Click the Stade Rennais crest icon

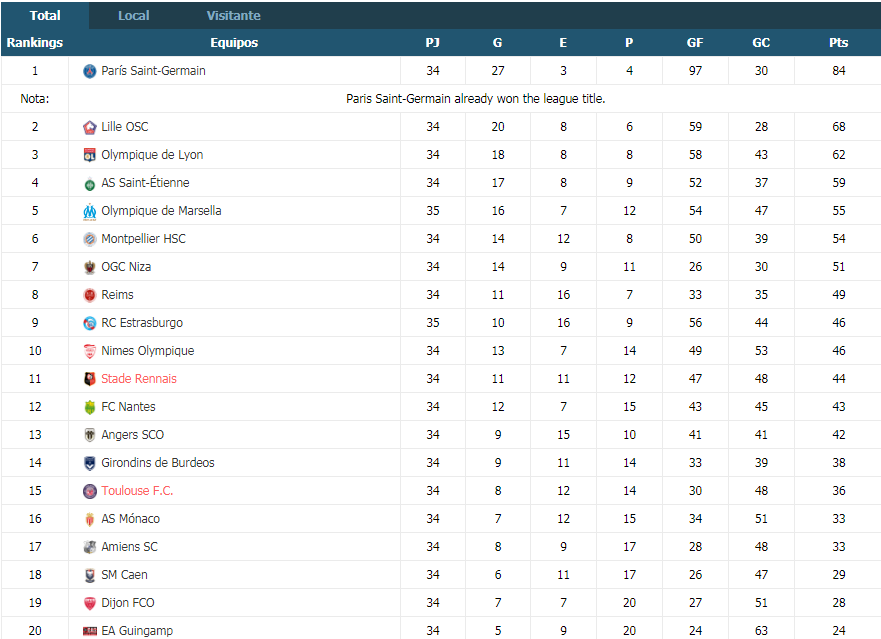click(89, 379)
